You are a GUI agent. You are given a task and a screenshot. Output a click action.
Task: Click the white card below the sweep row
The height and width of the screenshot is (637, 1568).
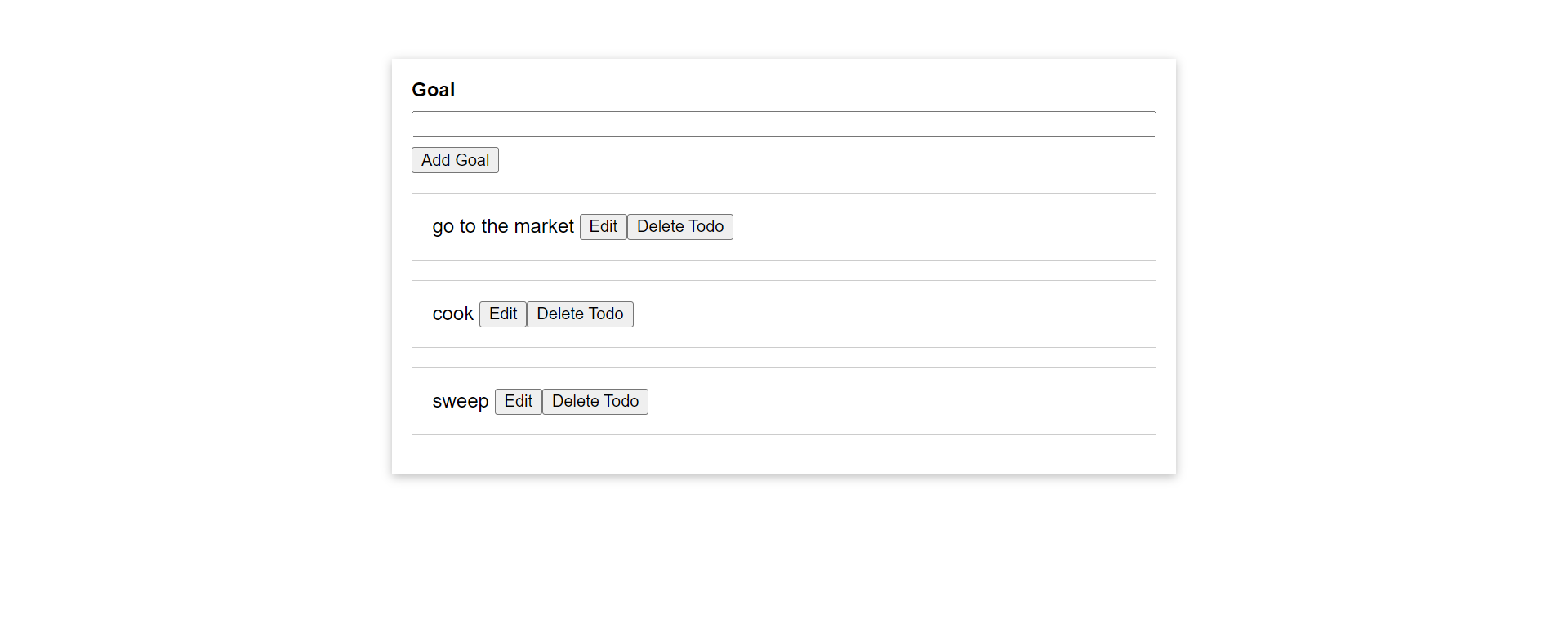pos(783,455)
